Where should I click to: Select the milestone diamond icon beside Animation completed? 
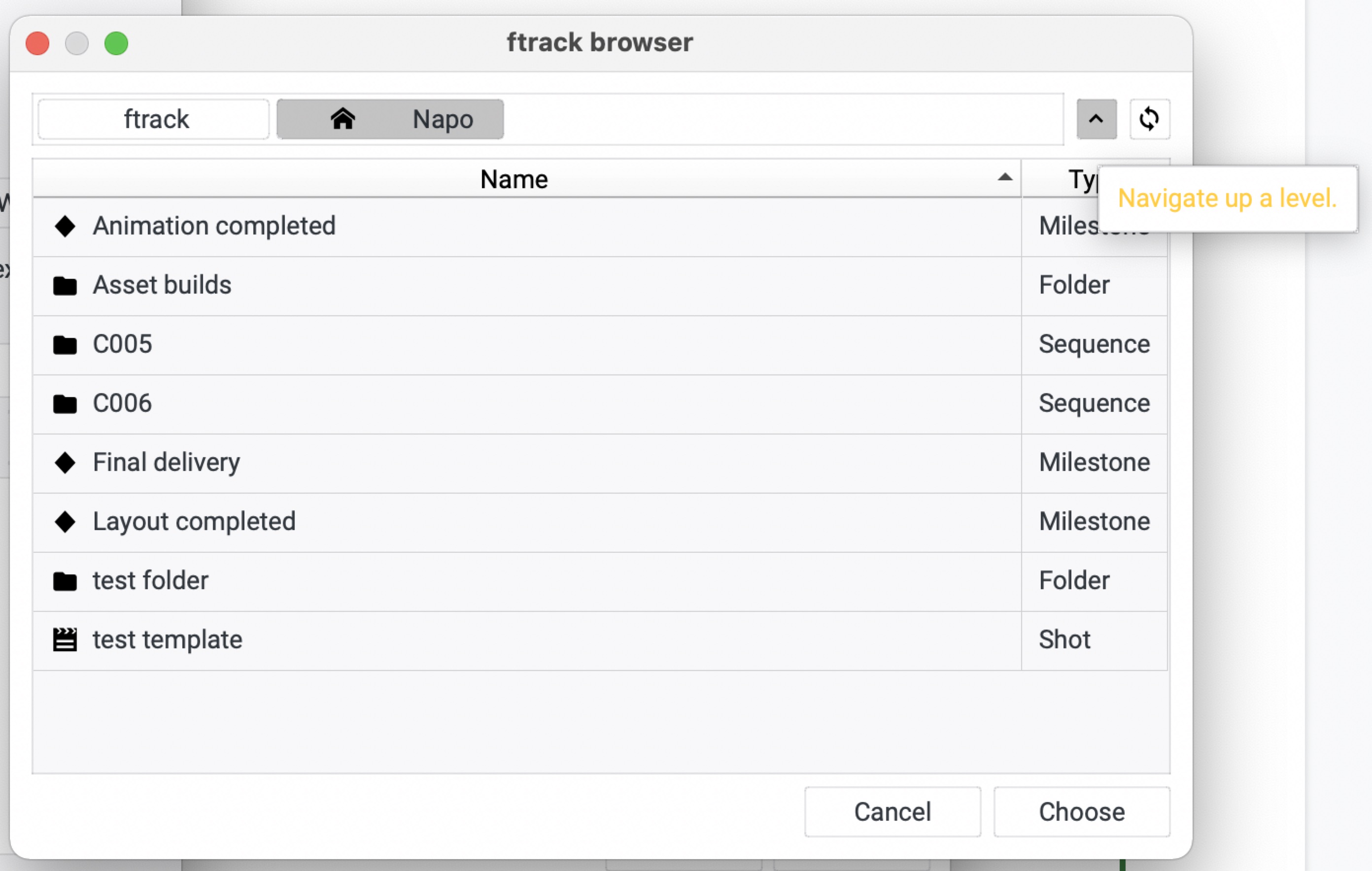pos(65,226)
